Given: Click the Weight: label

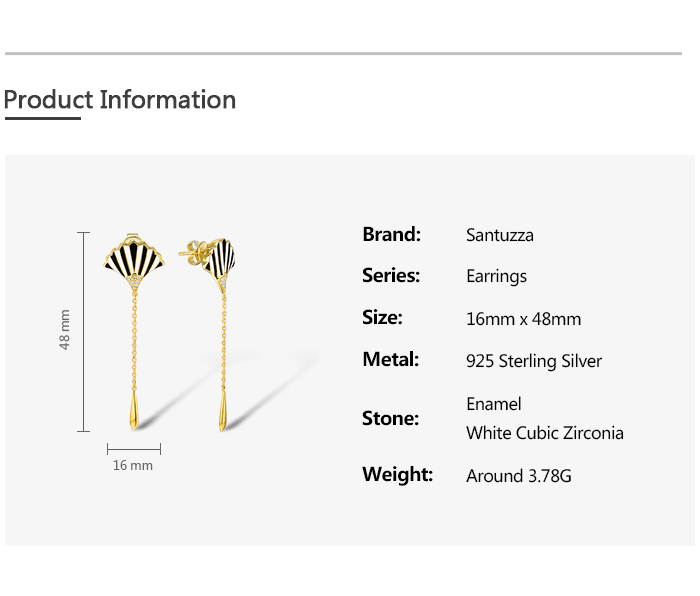Looking at the screenshot, I should [397, 475].
